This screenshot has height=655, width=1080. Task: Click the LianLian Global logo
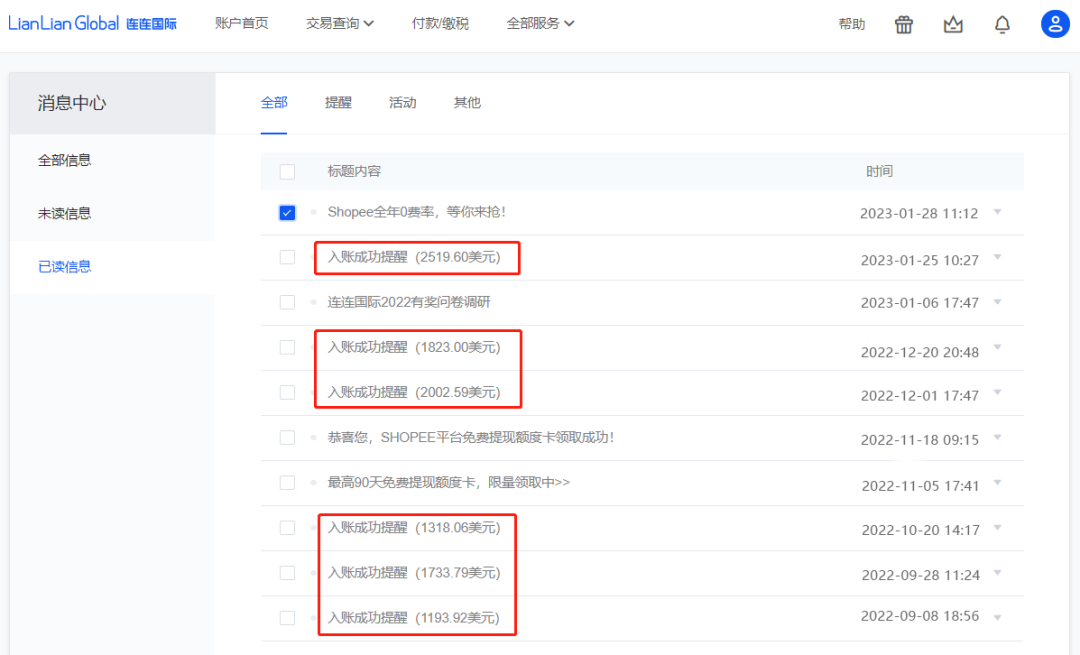pos(92,23)
